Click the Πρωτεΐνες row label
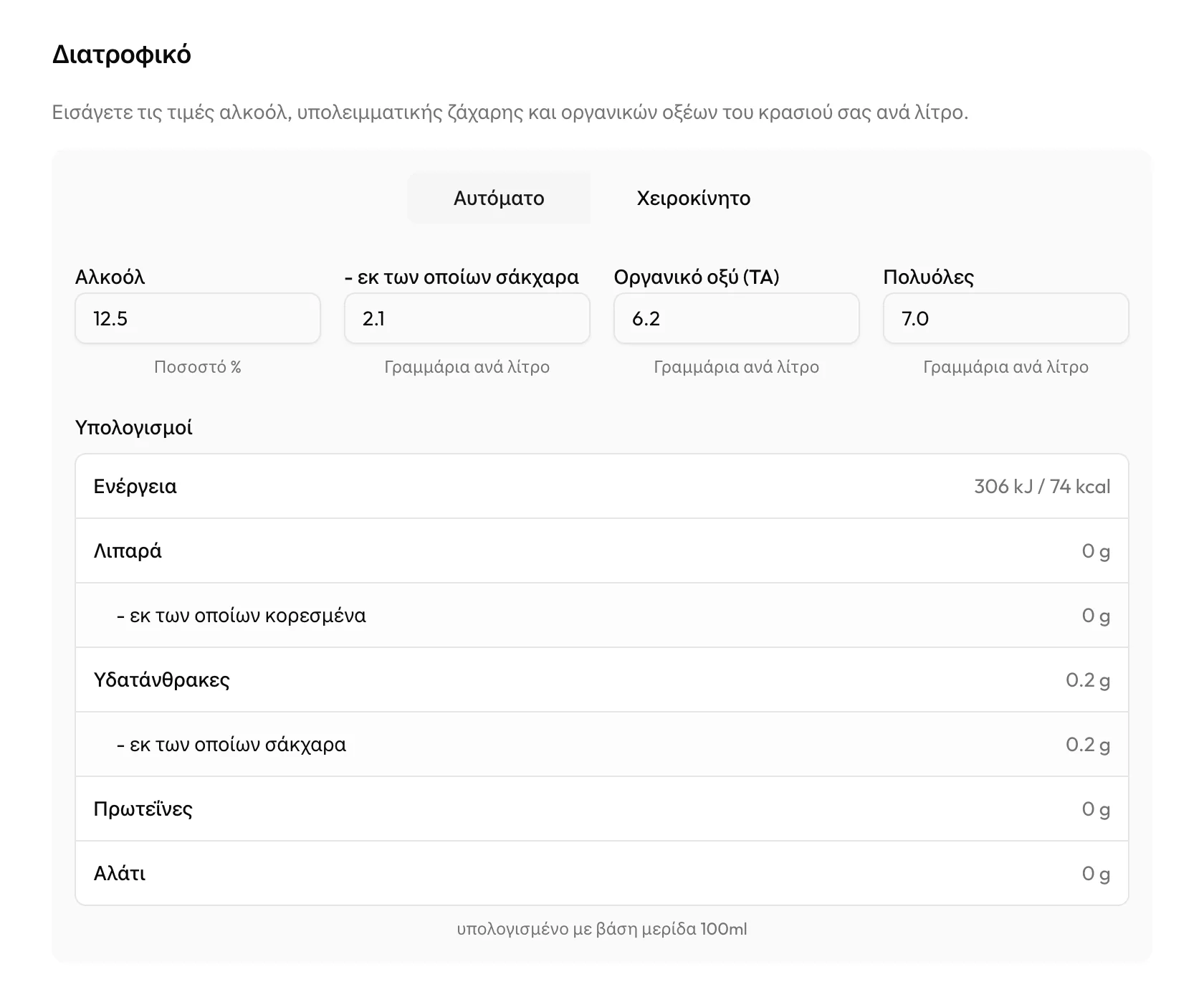 143,809
